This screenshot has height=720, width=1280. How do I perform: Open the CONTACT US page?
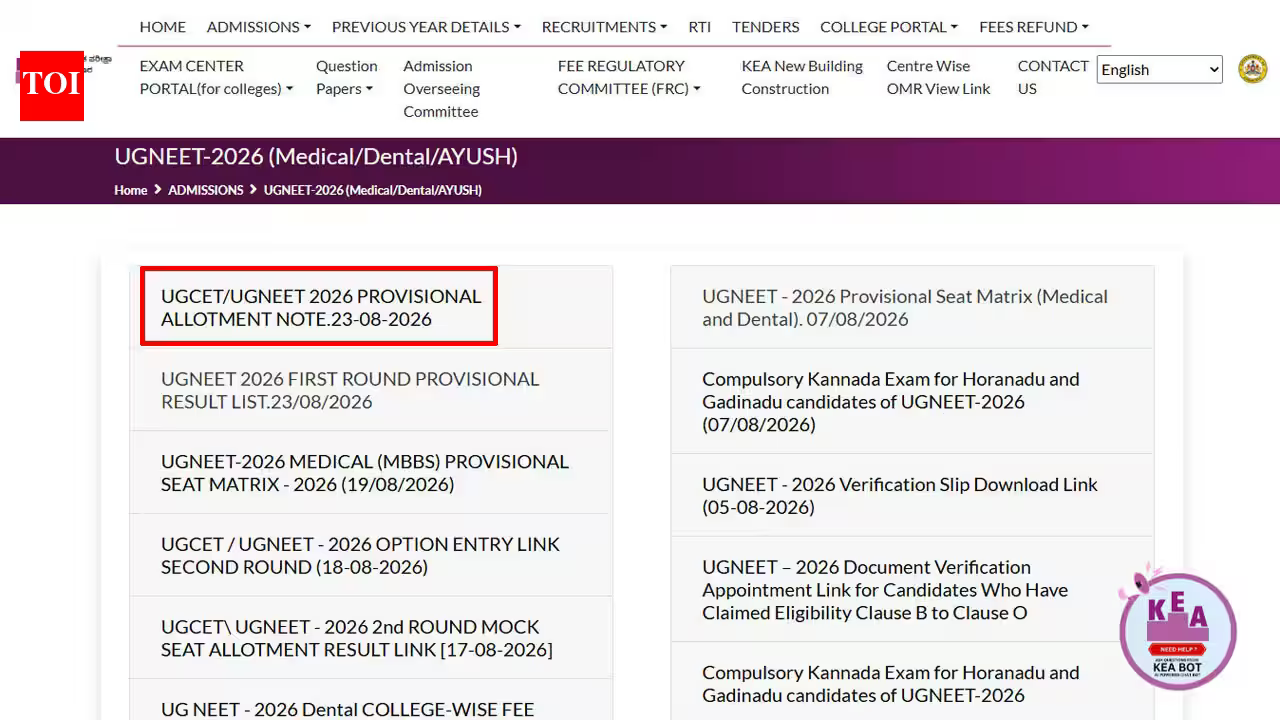point(1053,77)
